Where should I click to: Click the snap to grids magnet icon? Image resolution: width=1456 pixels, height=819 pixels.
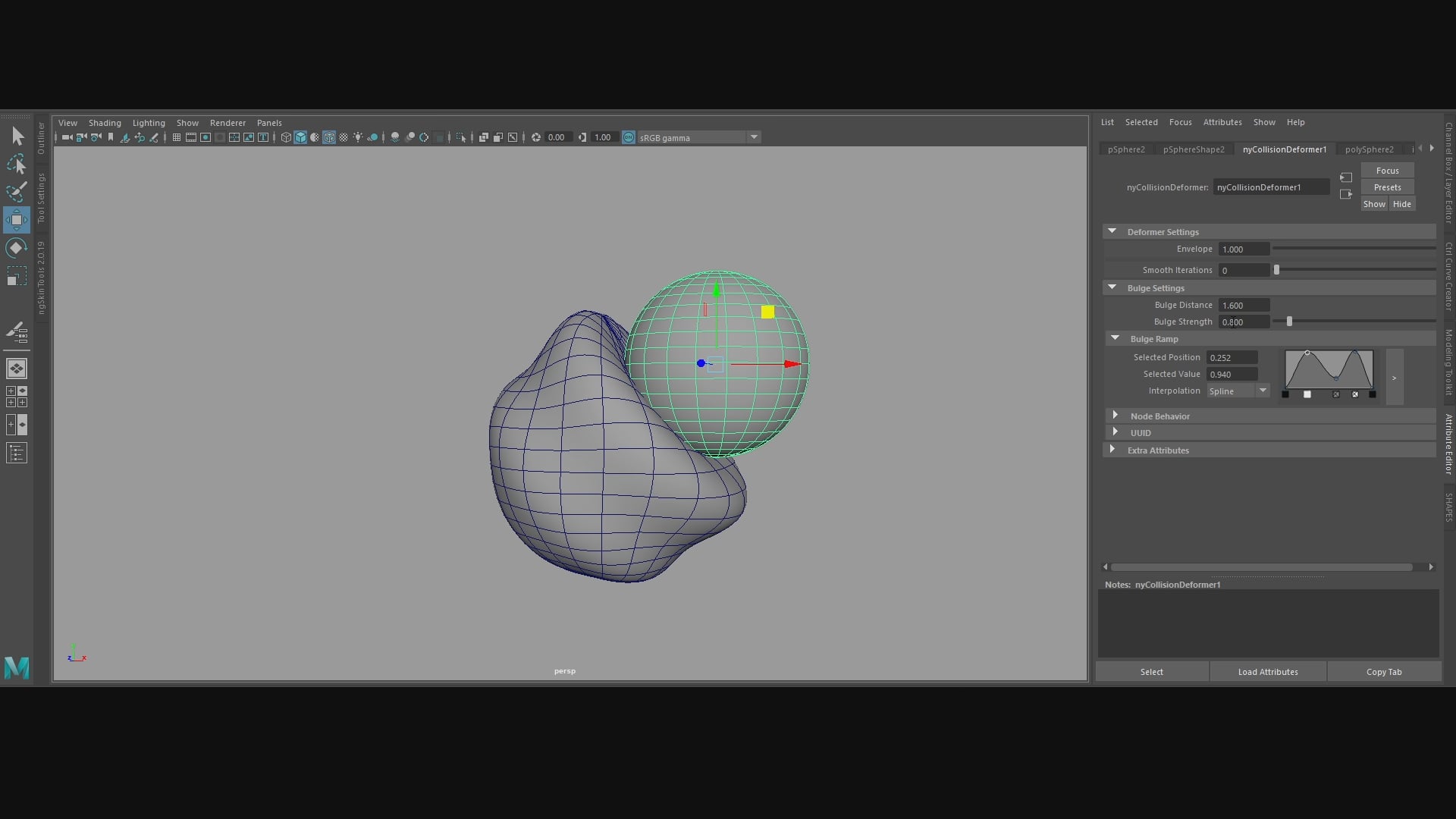(176, 137)
